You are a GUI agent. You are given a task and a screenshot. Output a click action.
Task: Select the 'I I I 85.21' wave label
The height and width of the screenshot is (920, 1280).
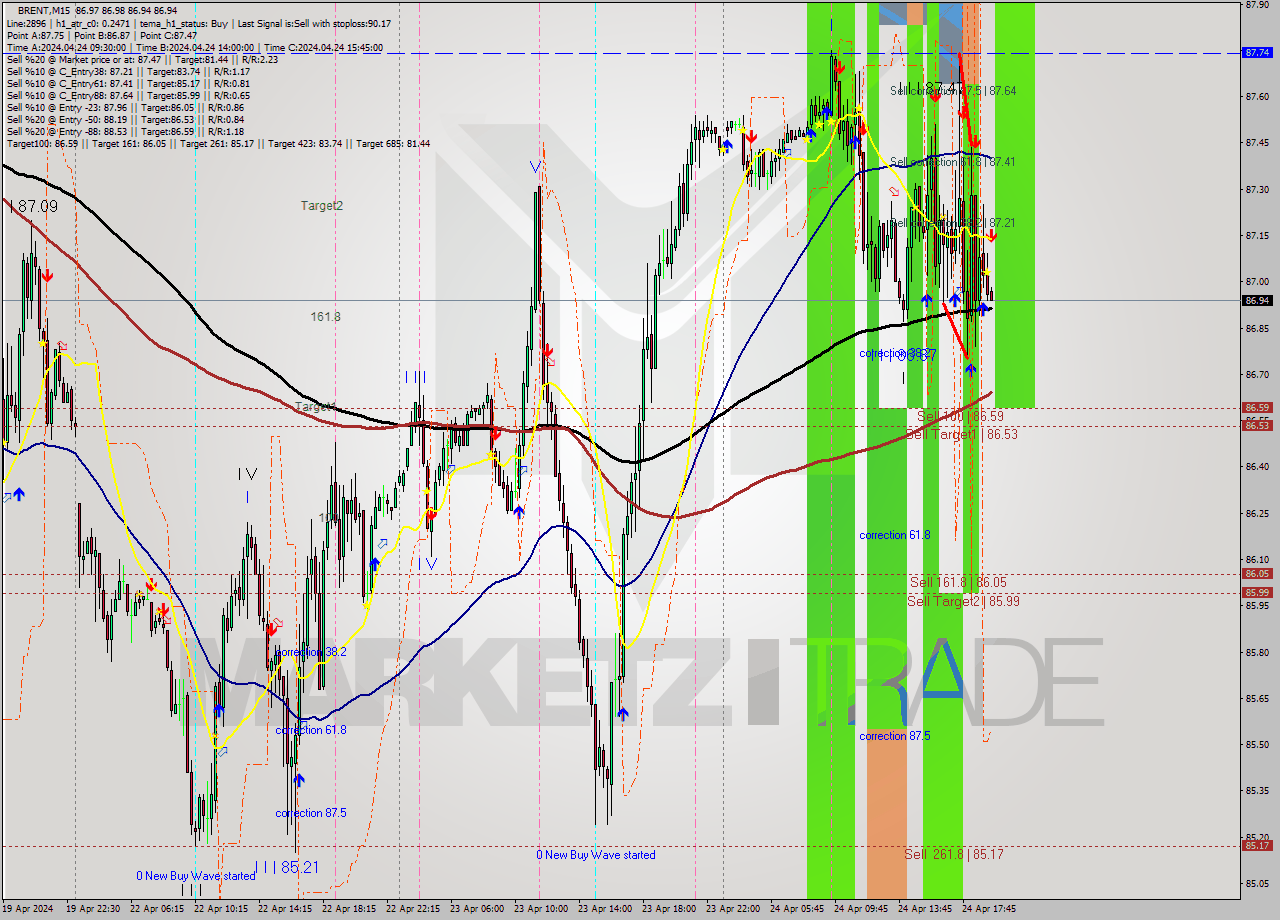tap(286, 867)
